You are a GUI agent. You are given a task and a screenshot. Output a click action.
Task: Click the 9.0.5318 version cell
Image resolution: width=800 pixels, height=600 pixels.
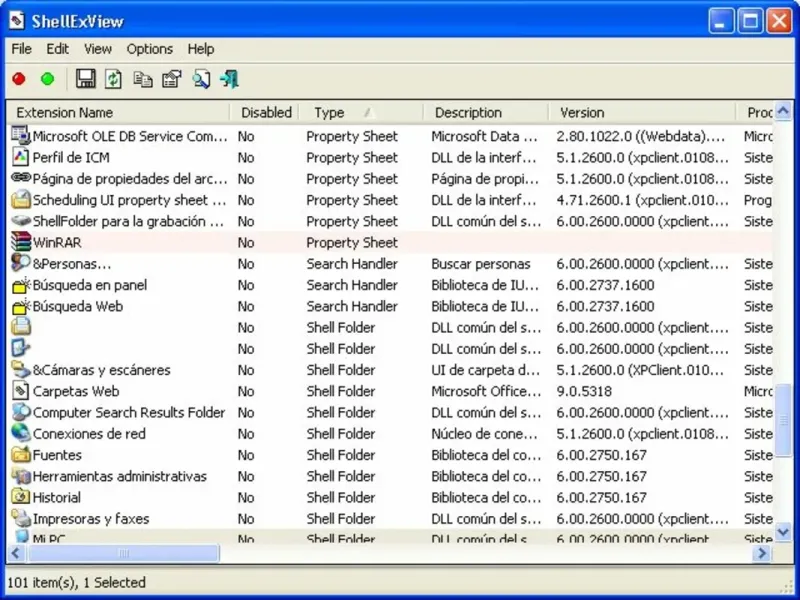click(x=584, y=391)
